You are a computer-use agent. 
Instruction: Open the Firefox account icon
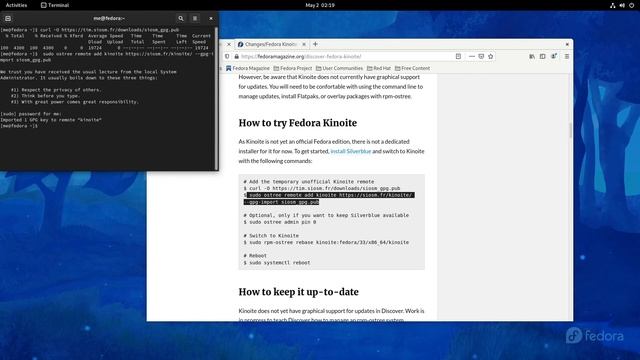[x=554, y=56]
